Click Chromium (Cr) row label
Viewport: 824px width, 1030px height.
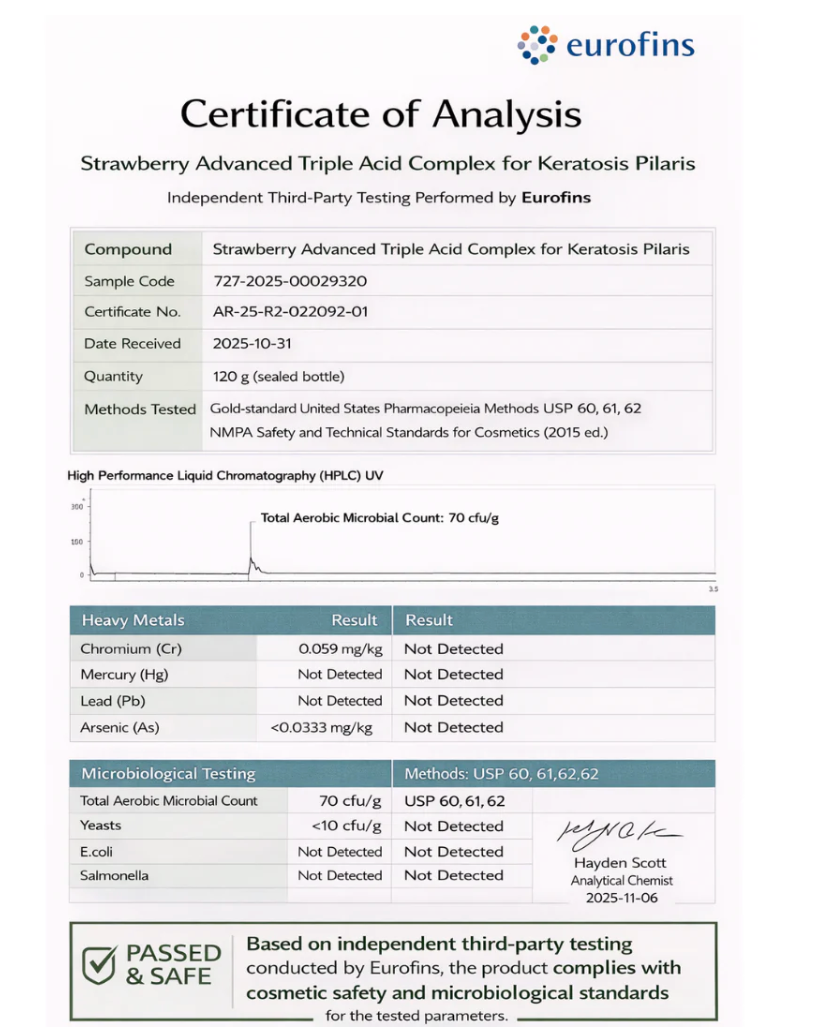(131, 649)
